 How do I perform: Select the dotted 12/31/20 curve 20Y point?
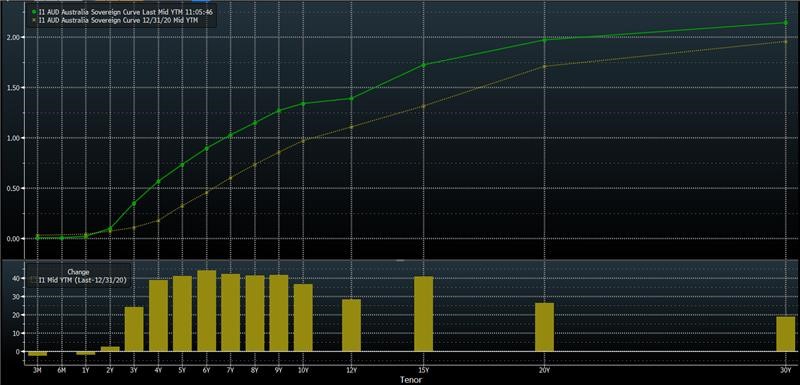coord(544,66)
